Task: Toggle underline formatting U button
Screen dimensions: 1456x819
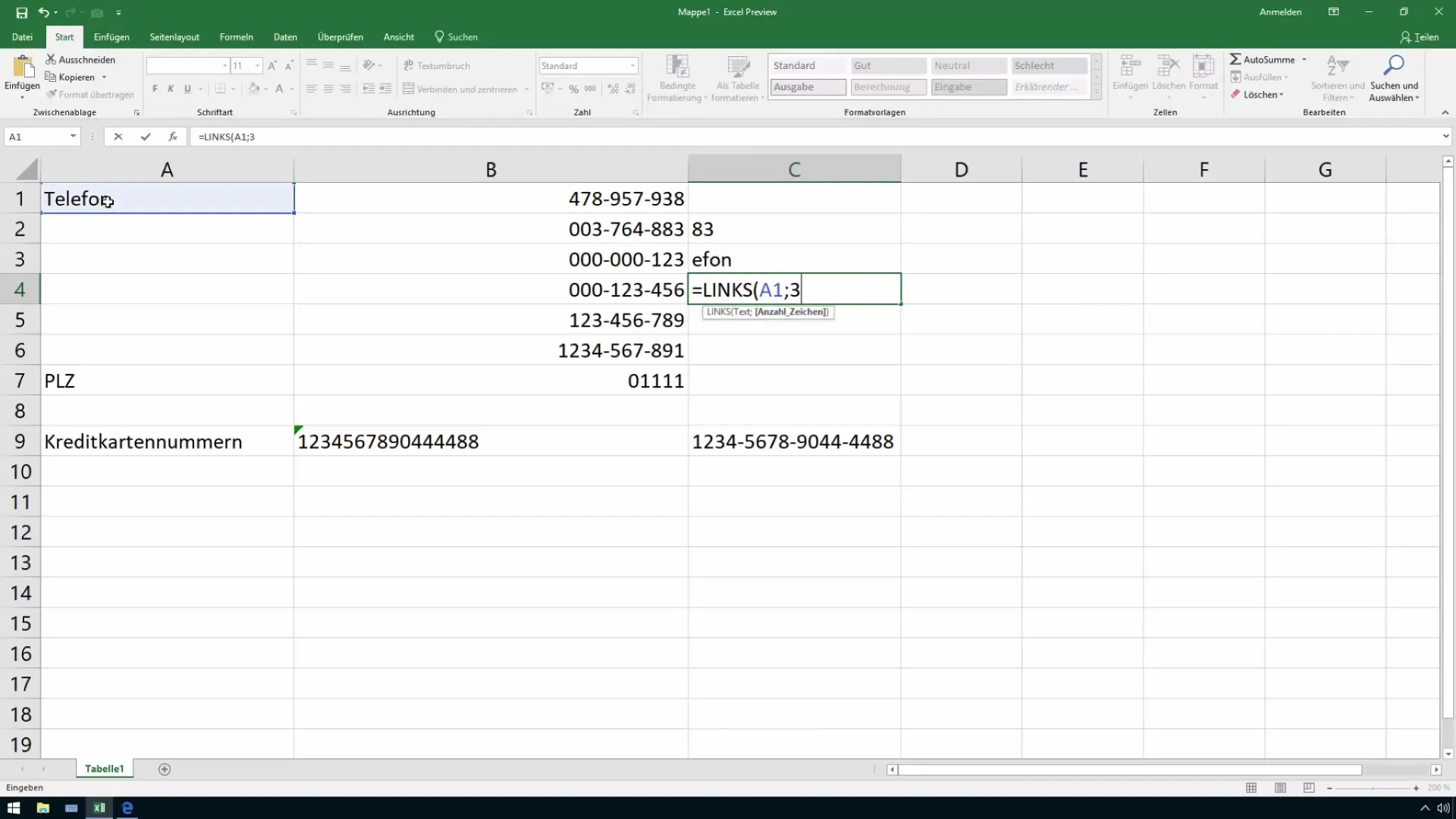Action: pos(187,89)
